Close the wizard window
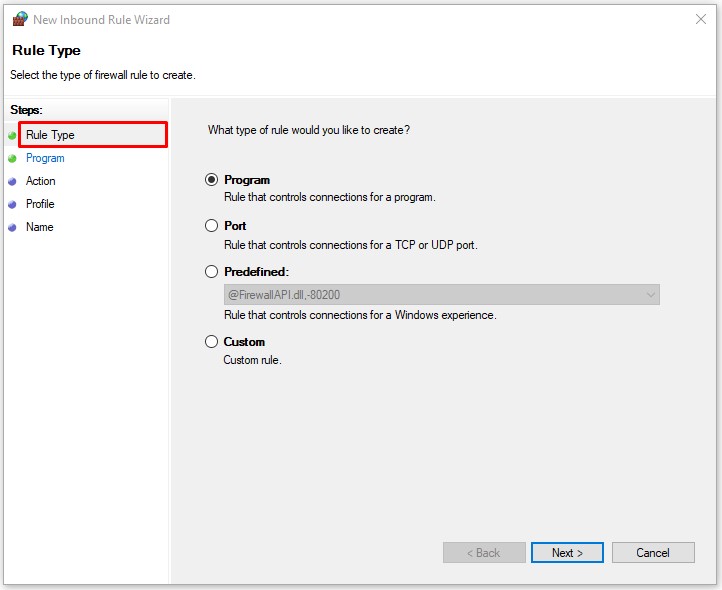The image size is (722, 590). (699, 19)
